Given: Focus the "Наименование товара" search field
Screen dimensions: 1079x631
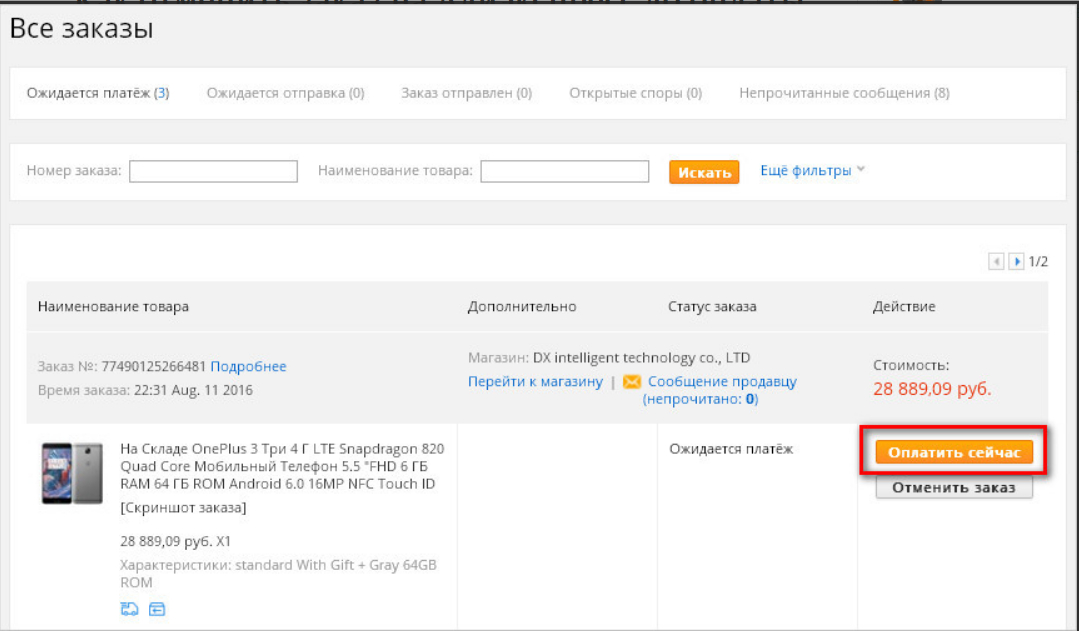Looking at the screenshot, I should pyautogui.click(x=564, y=172).
